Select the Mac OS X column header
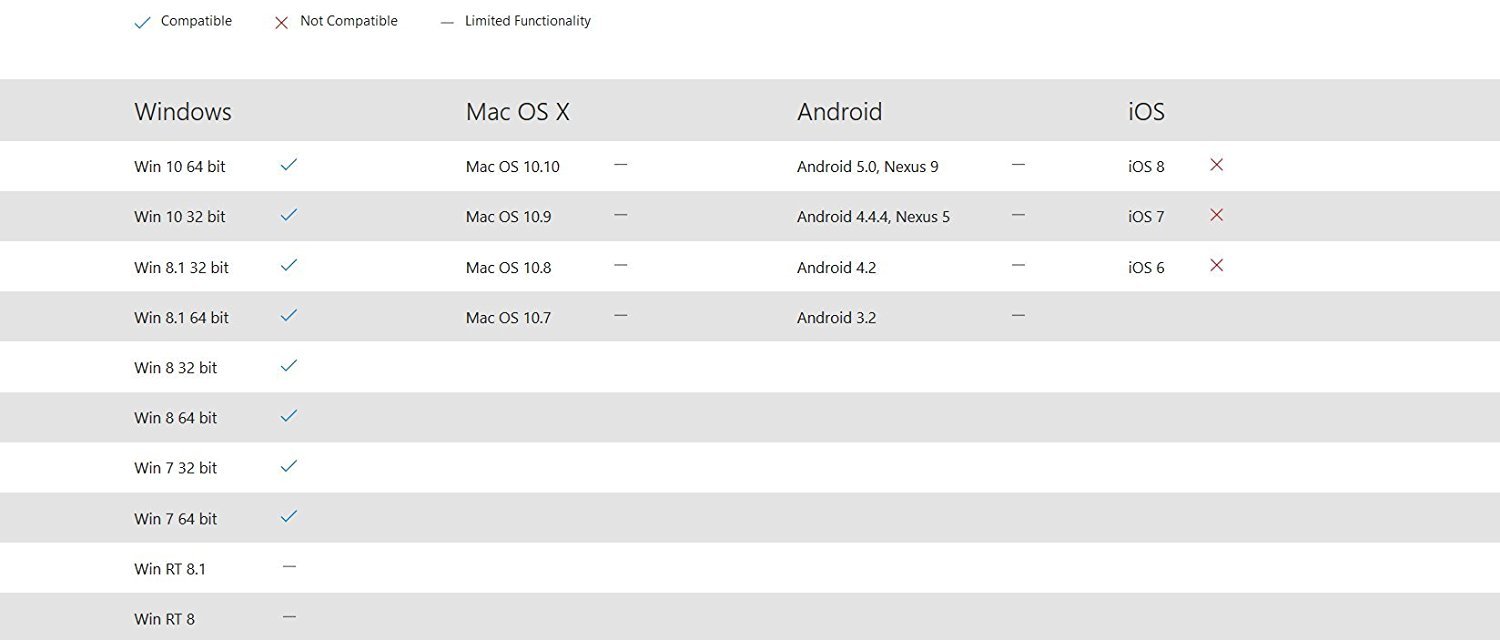1500x640 pixels. (x=517, y=112)
